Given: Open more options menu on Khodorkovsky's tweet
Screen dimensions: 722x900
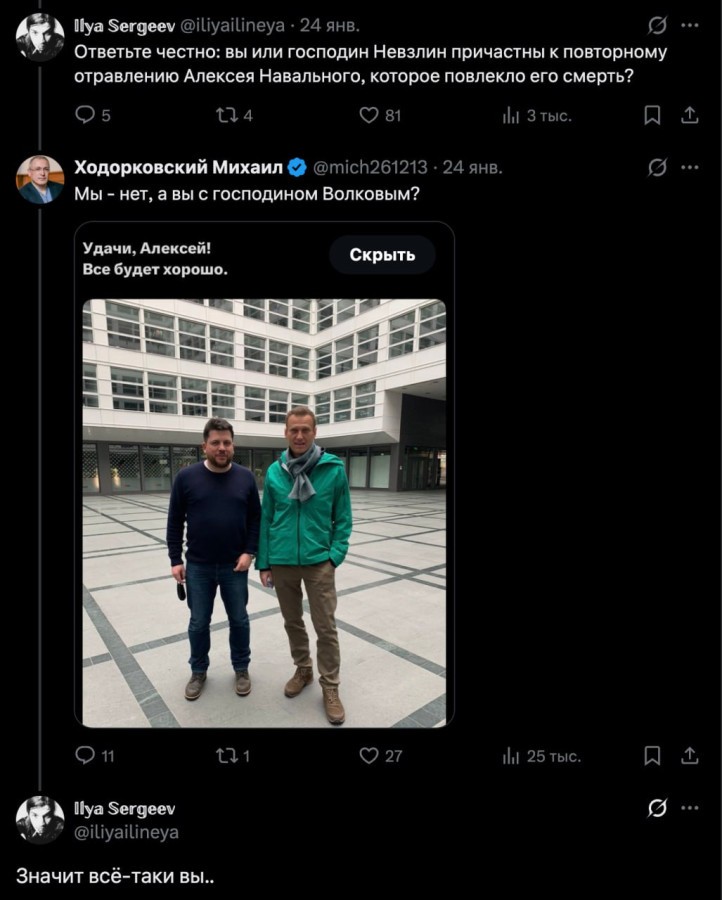Looking at the screenshot, I should point(689,167).
